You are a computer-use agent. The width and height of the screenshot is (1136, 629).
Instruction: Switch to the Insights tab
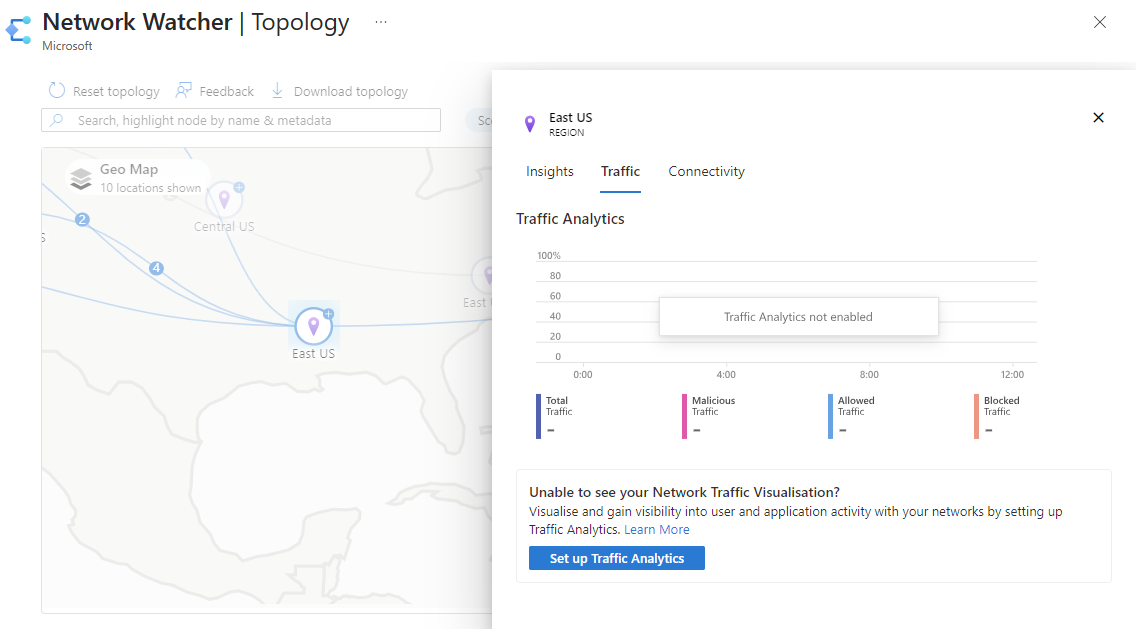[550, 172]
